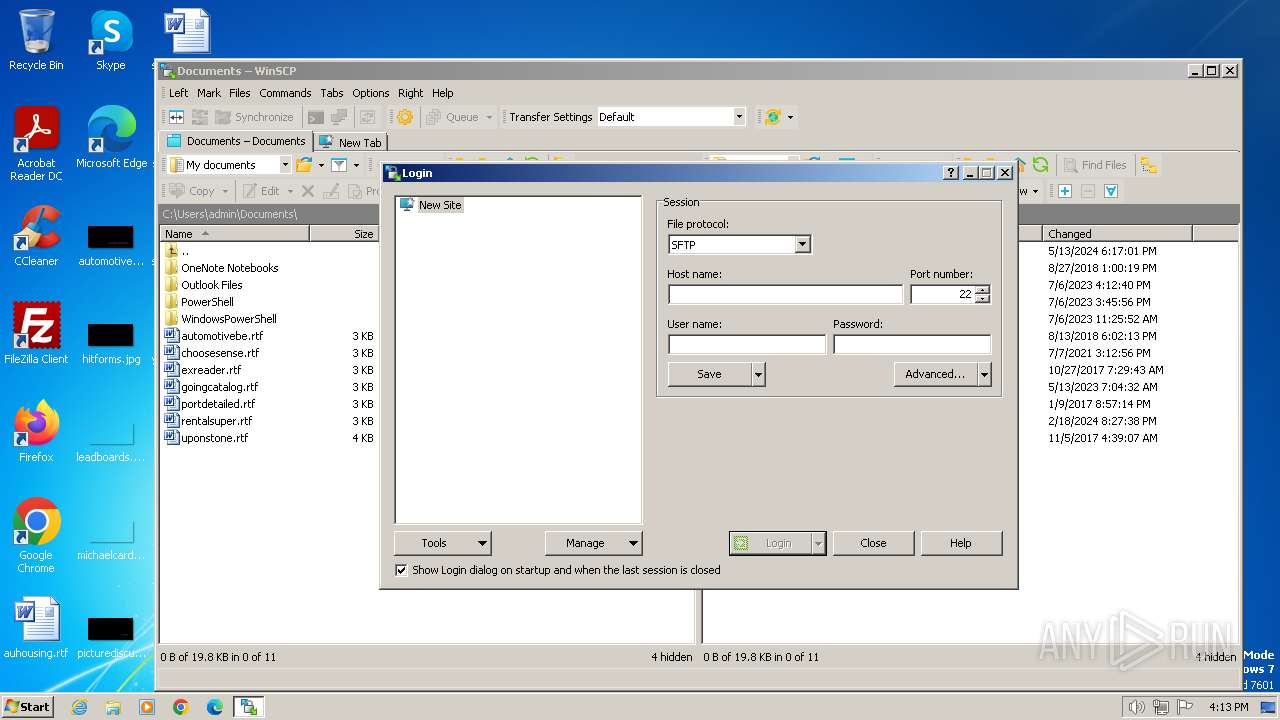Viewport: 1280px width, 720px height.
Task: Click Internet Explorer icon in taskbar
Action: (x=79, y=707)
